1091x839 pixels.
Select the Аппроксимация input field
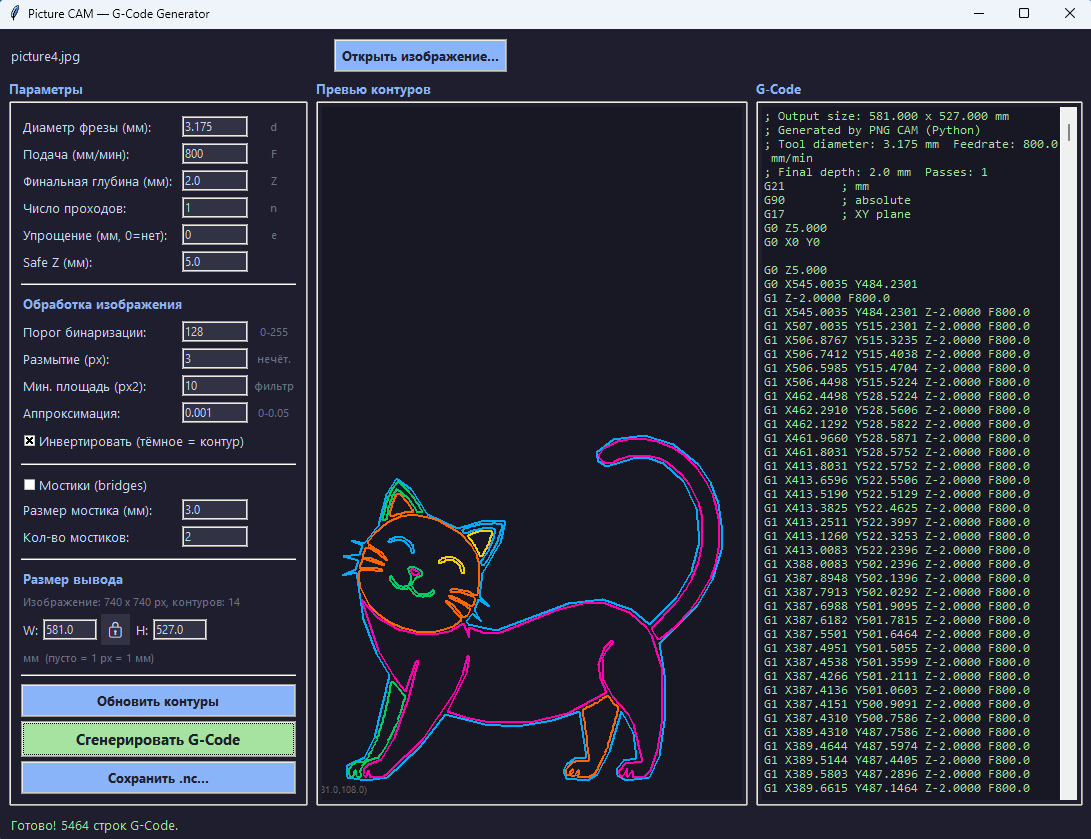[214, 413]
